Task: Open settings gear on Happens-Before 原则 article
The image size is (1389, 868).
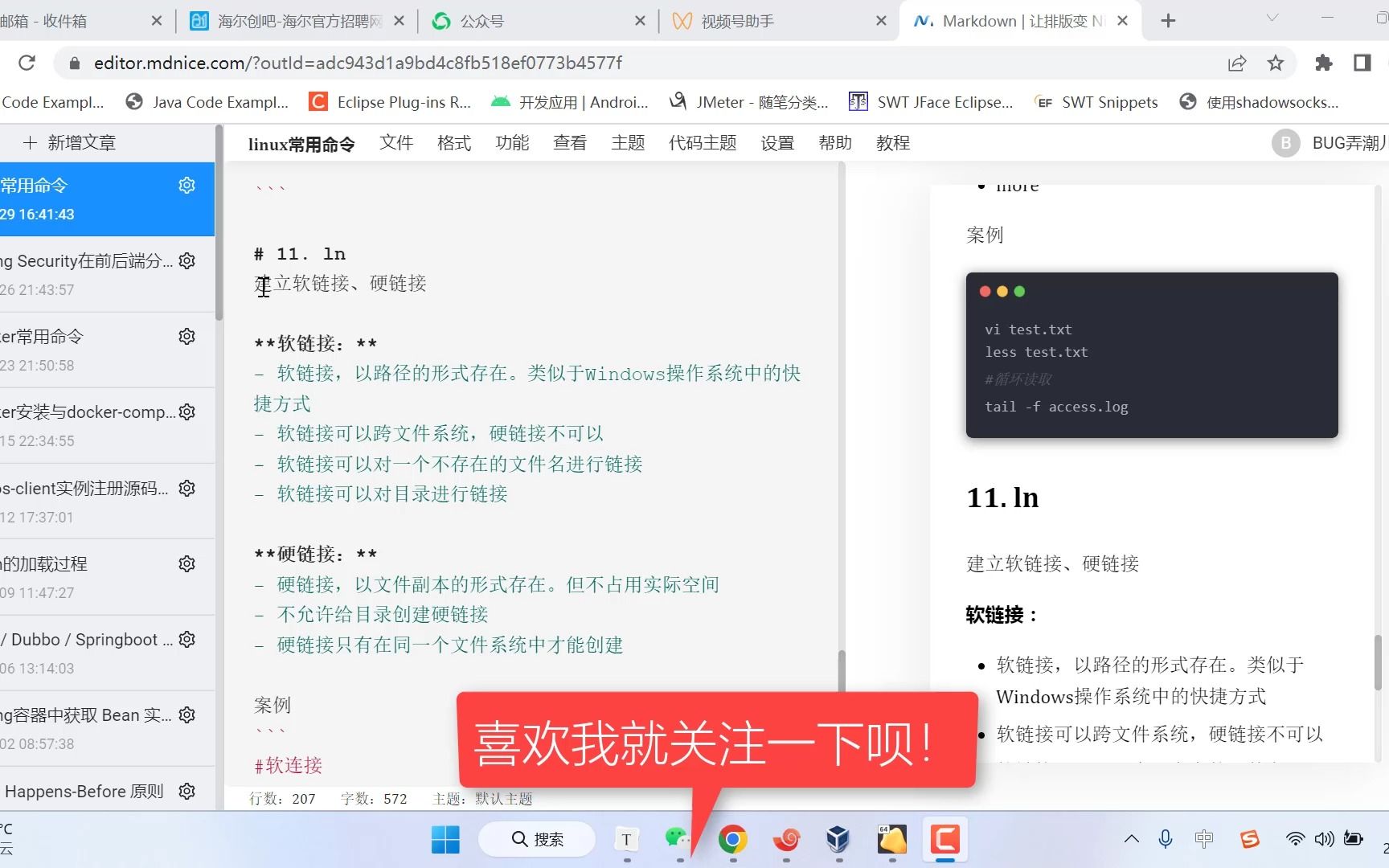Action: [186, 791]
